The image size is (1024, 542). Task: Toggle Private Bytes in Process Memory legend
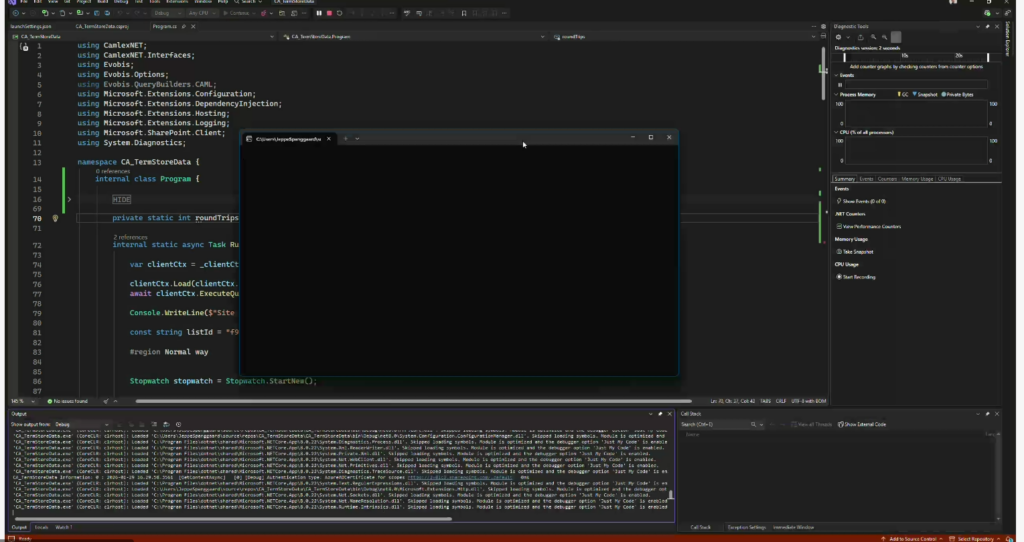click(957, 94)
